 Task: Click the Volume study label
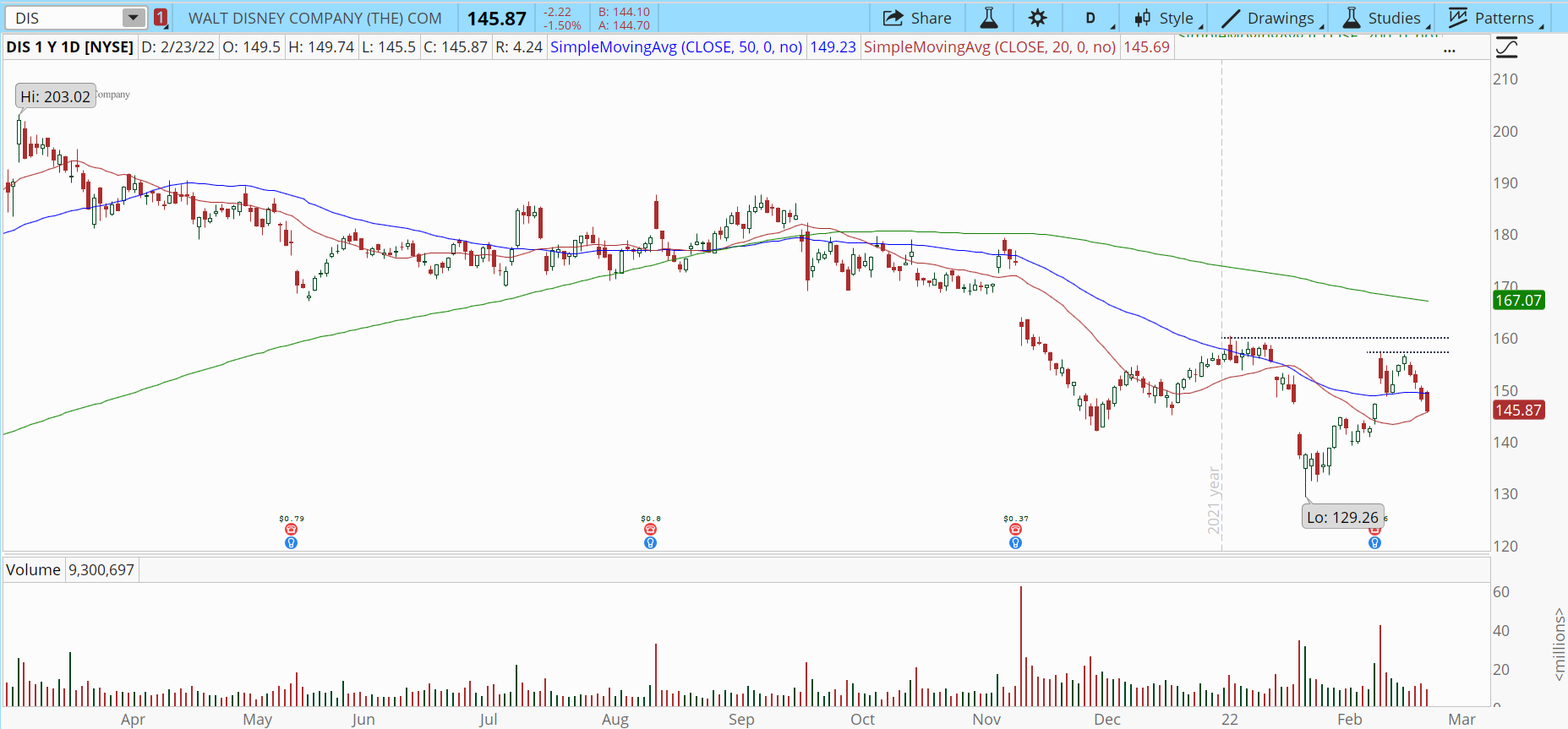coord(33,570)
